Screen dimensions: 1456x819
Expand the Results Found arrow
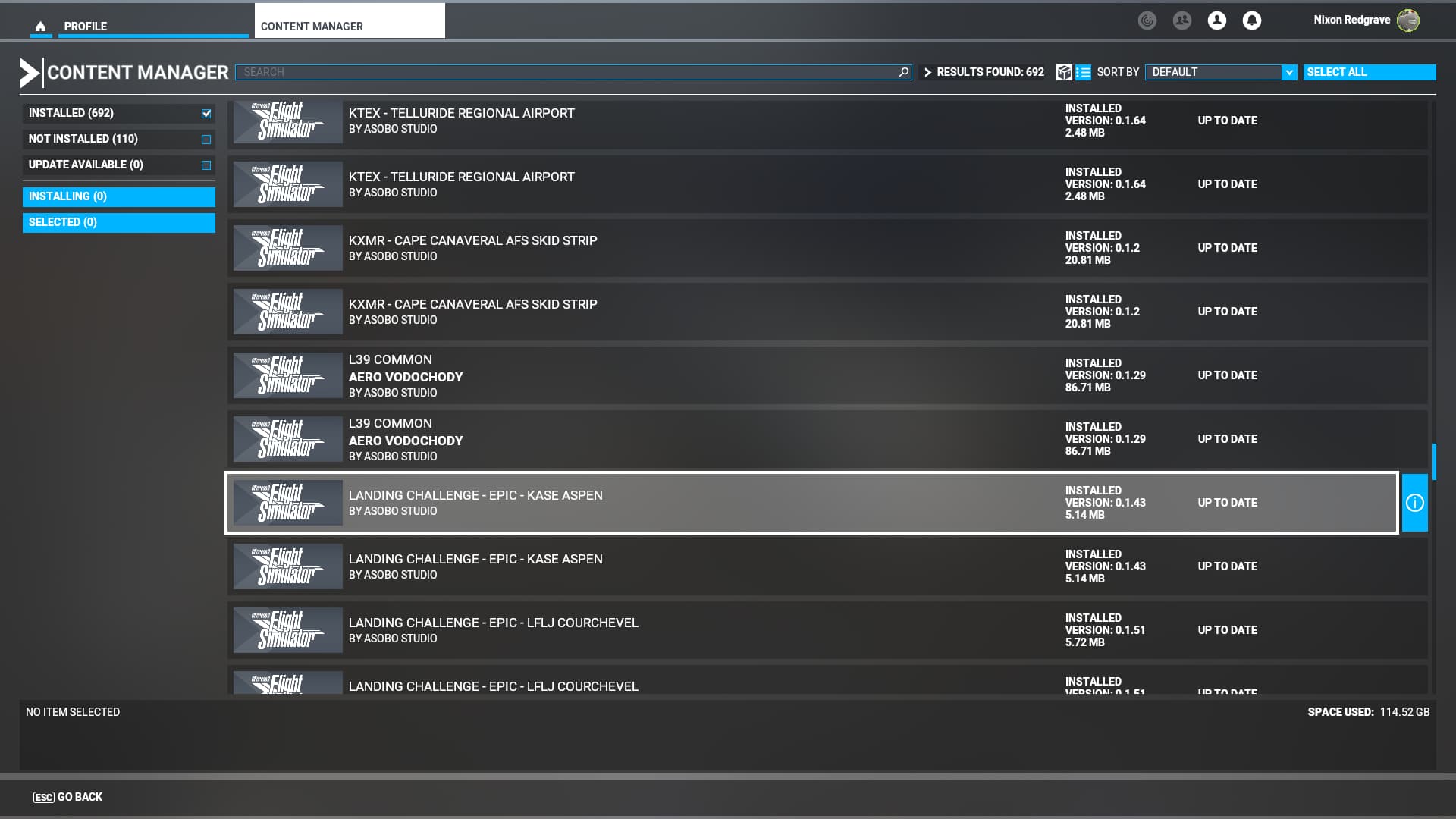(x=927, y=72)
